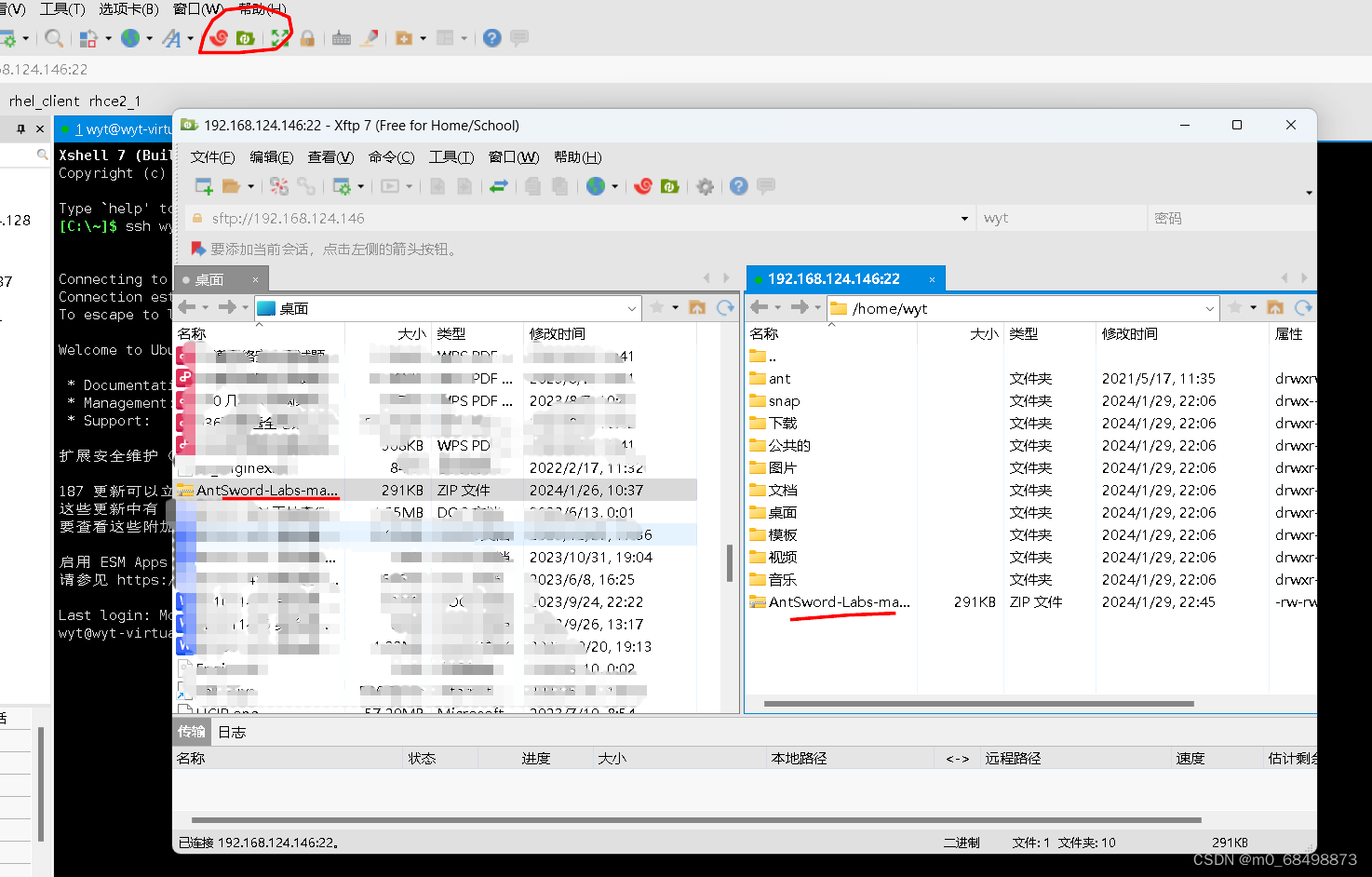This screenshot has width=1372, height=877.
Task: Click the highlighter pen icon in Xshell toolbar
Action: [x=370, y=37]
